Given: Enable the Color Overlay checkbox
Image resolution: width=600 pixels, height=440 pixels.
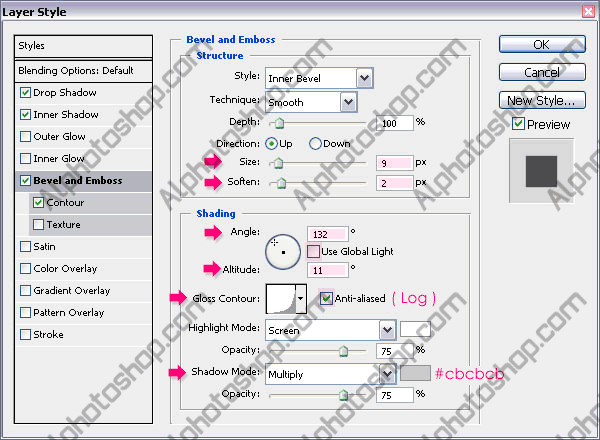Looking at the screenshot, I should pos(25,269).
